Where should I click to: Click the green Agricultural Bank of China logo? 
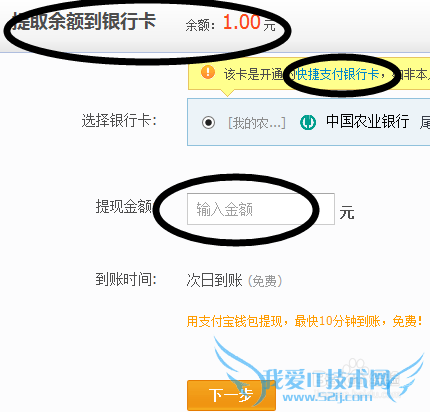[x=308, y=122]
